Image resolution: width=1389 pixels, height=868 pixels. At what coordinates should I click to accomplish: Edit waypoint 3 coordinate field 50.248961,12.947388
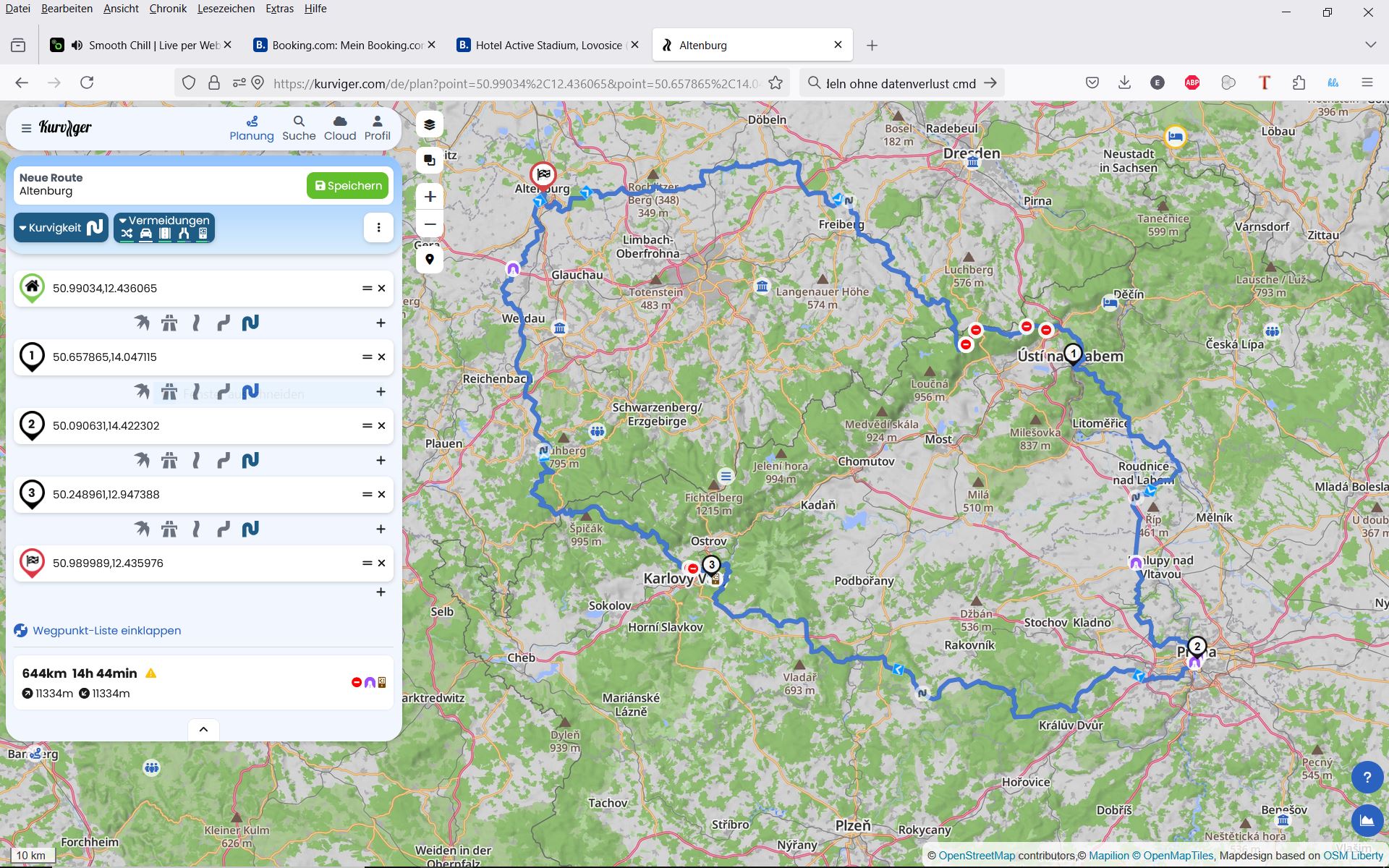coord(203,494)
